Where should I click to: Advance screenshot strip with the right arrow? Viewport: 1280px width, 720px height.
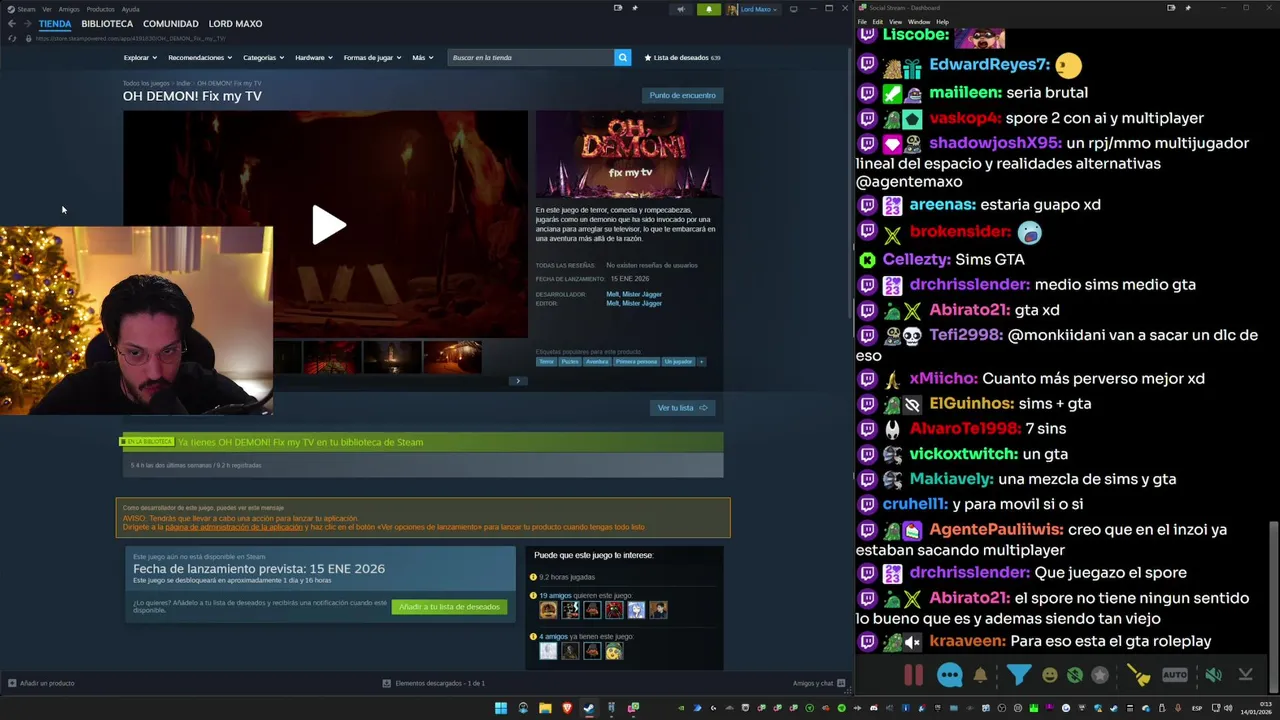pos(517,380)
